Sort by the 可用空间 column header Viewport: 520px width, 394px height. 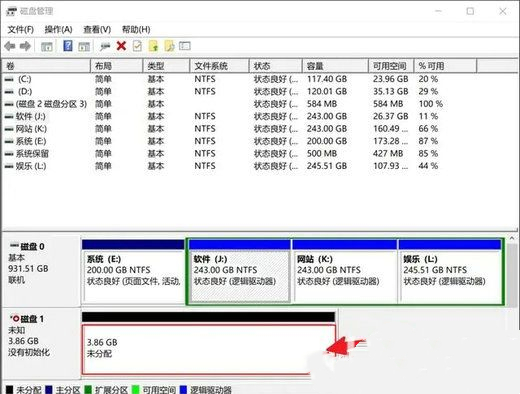pos(391,66)
